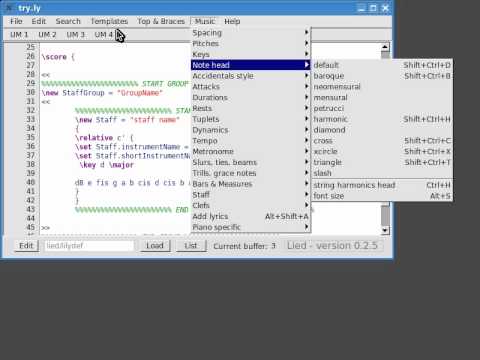Click the \new StaffGroup line
The width and height of the screenshot is (480, 360).
click(102, 93)
